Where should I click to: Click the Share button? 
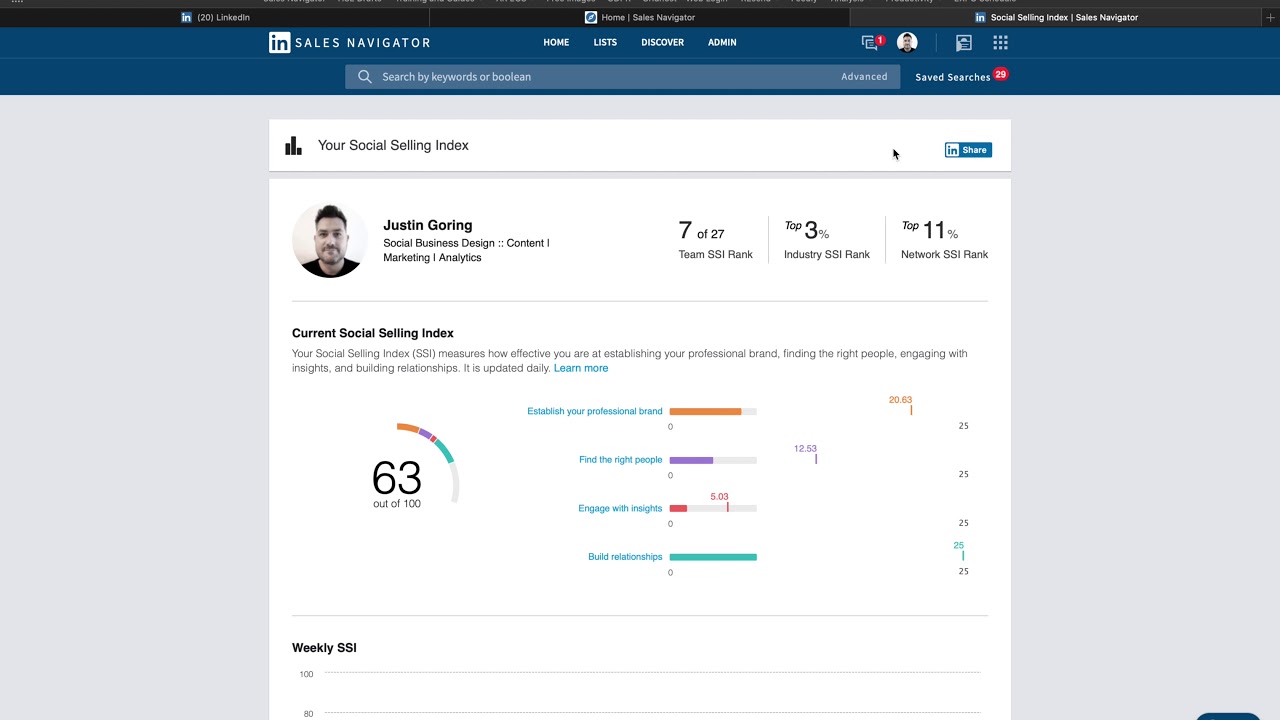[968, 150]
